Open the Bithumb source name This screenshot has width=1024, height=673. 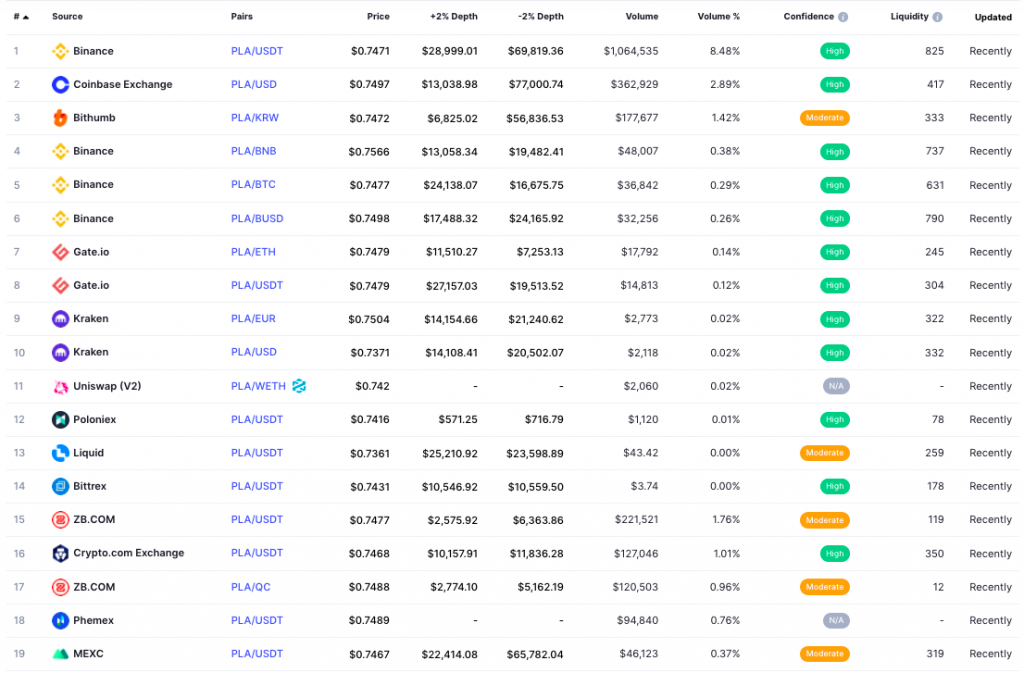(94, 117)
